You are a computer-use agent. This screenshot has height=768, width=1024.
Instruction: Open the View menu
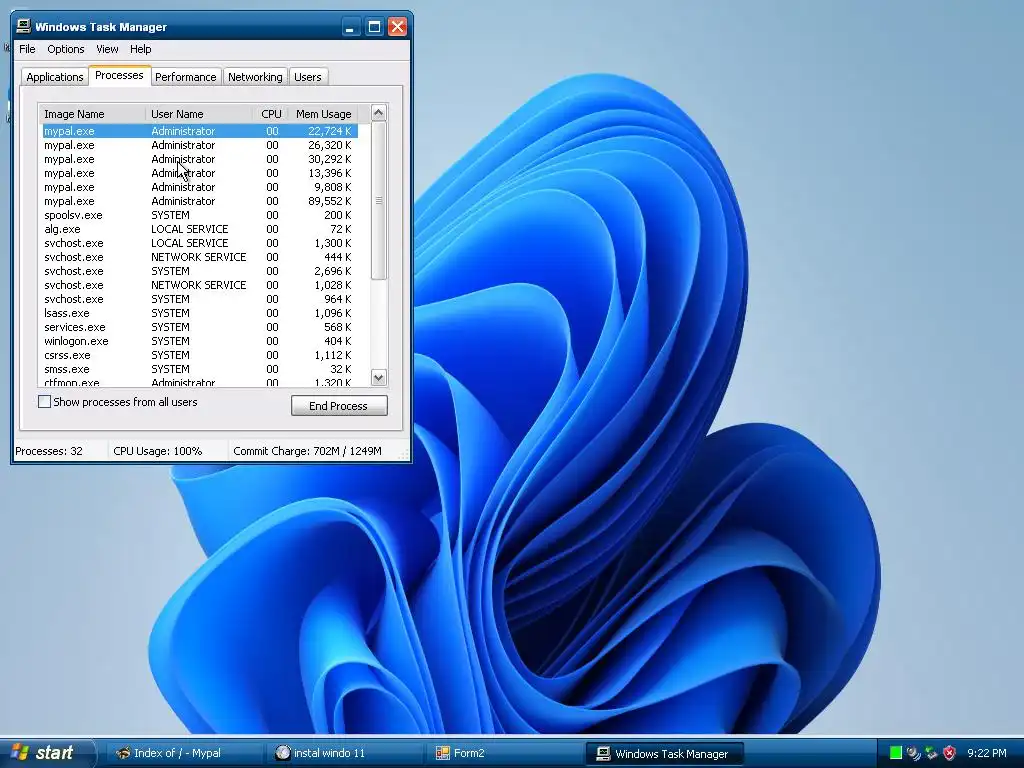tap(107, 49)
